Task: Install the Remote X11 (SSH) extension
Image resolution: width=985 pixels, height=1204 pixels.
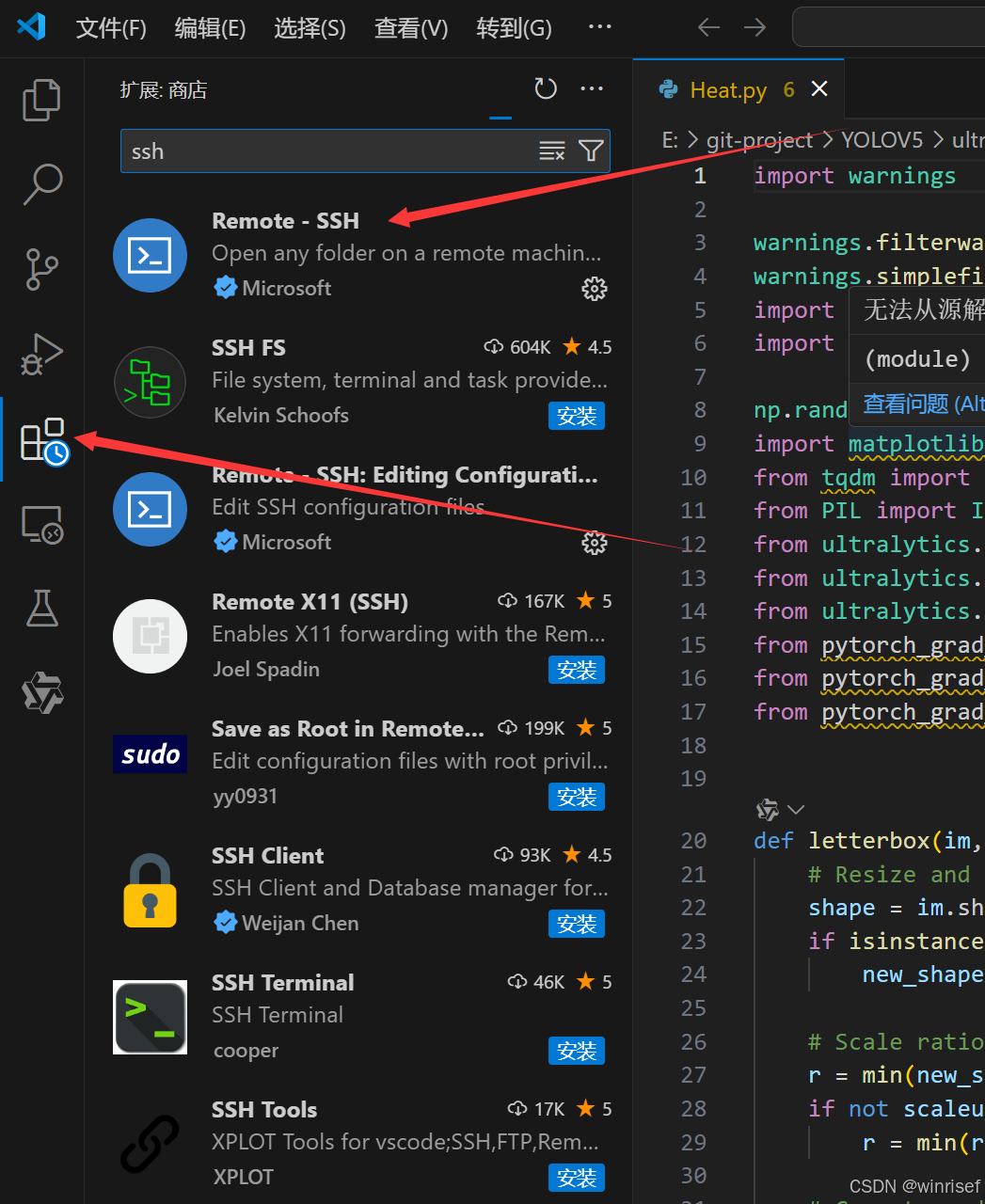Action: click(577, 670)
